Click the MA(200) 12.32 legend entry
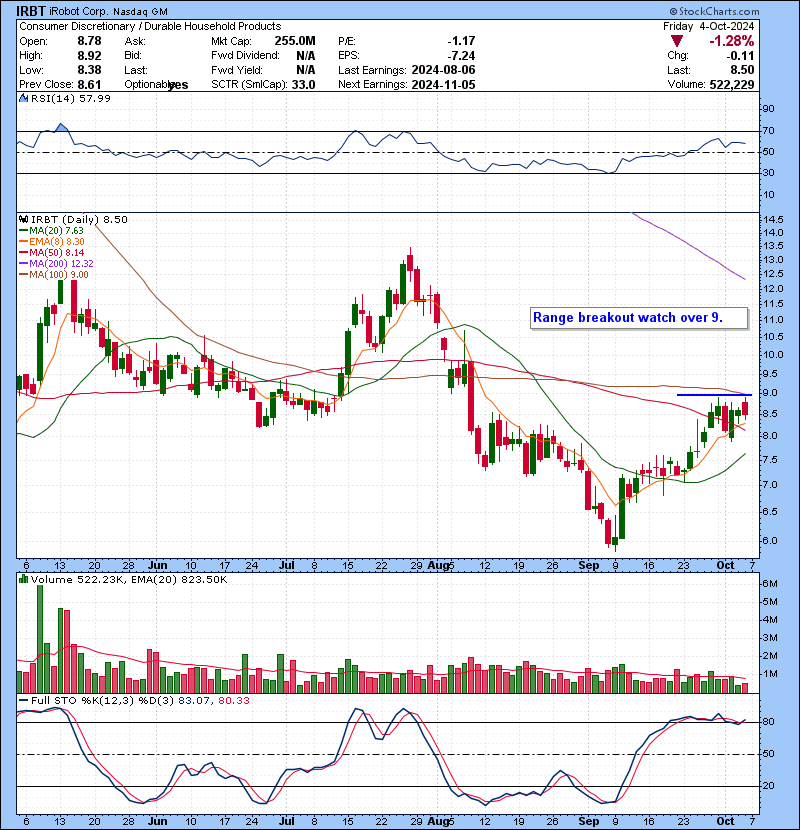Image resolution: width=800 pixels, height=830 pixels. click(56, 264)
